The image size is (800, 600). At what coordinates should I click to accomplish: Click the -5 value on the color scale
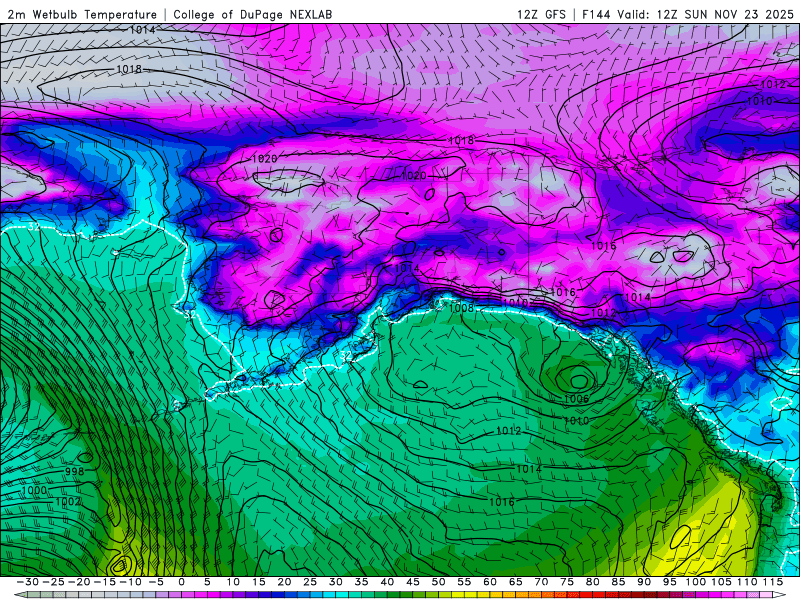(156, 582)
